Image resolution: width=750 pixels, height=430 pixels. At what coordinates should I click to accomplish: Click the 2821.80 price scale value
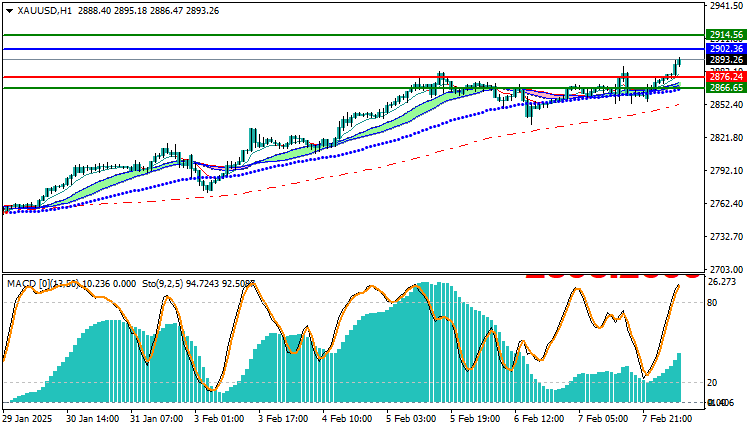(x=726, y=138)
